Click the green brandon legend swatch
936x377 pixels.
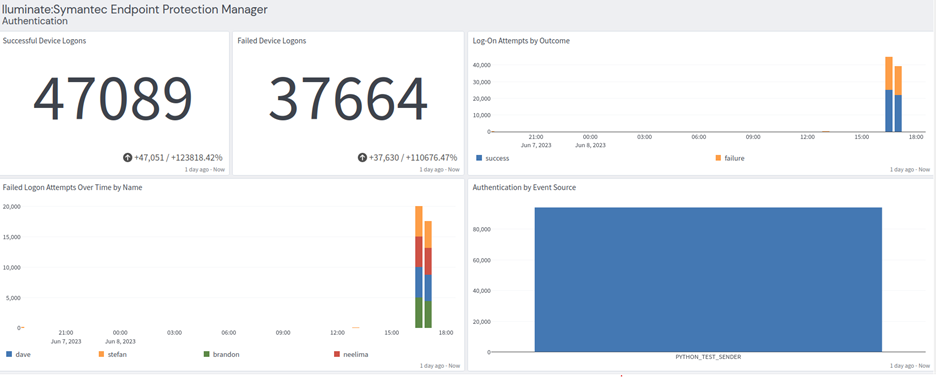pyautogui.click(x=207, y=354)
